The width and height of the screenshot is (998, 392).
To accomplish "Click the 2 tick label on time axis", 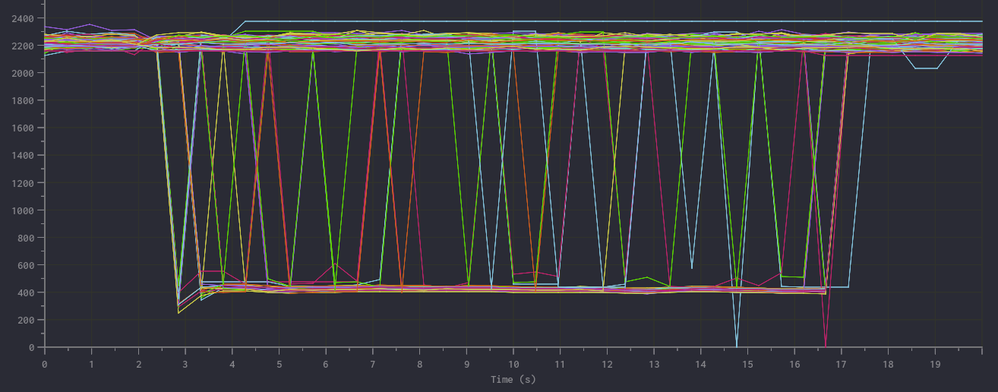I will click(138, 365).
